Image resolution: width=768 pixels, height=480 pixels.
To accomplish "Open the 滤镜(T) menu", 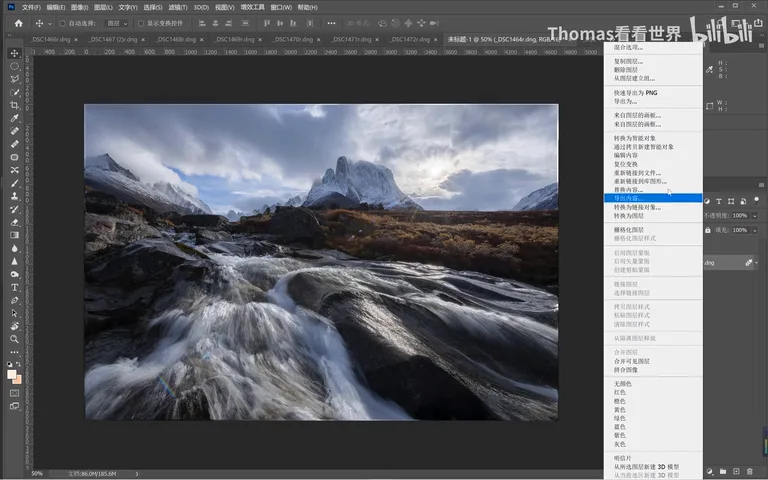I will click(x=178, y=7).
